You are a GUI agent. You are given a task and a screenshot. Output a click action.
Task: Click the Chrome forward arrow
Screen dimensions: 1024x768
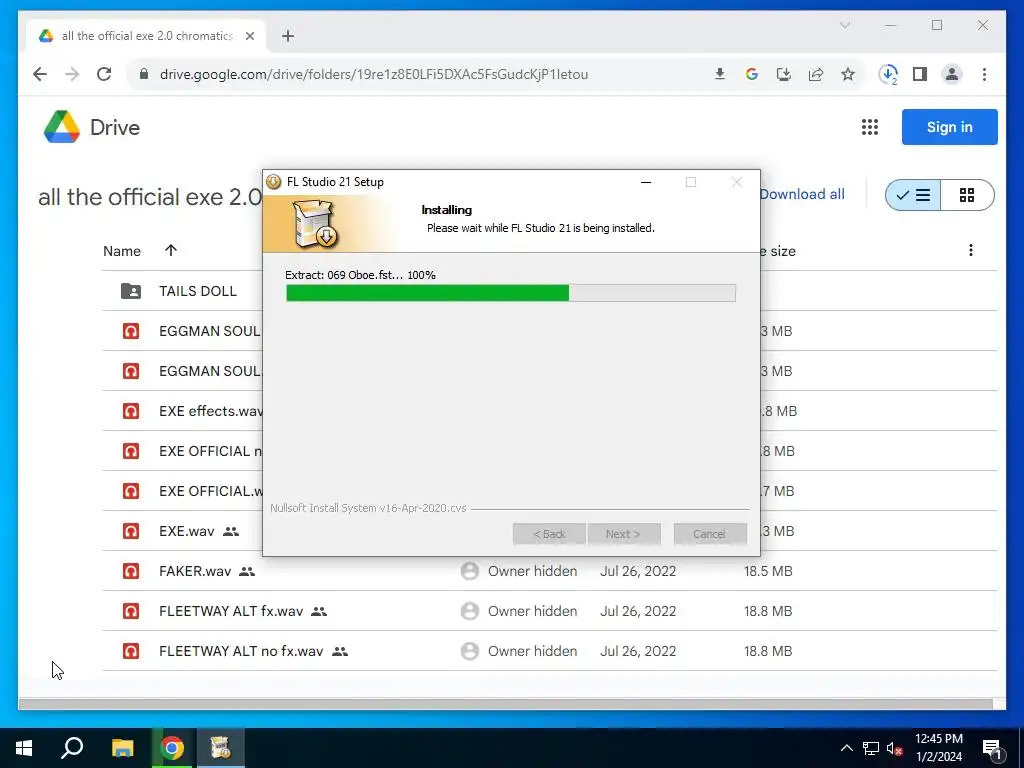pos(72,74)
